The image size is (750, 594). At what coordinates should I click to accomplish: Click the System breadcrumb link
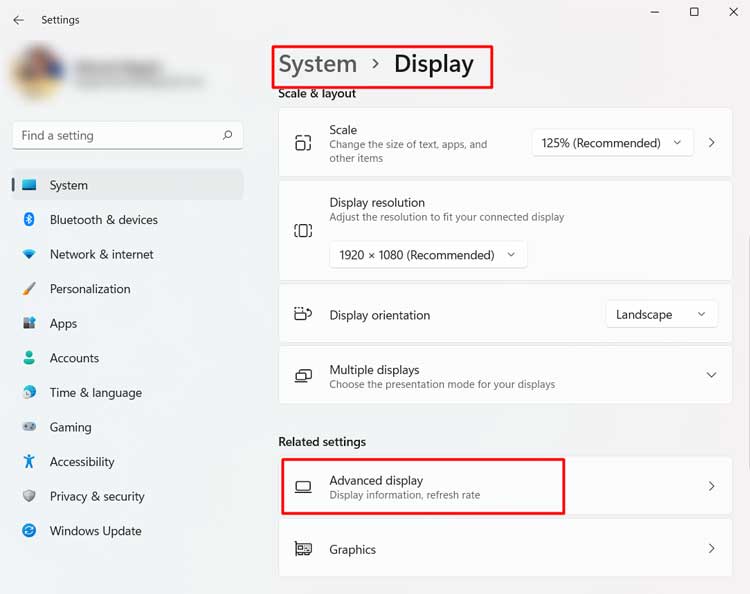[318, 65]
